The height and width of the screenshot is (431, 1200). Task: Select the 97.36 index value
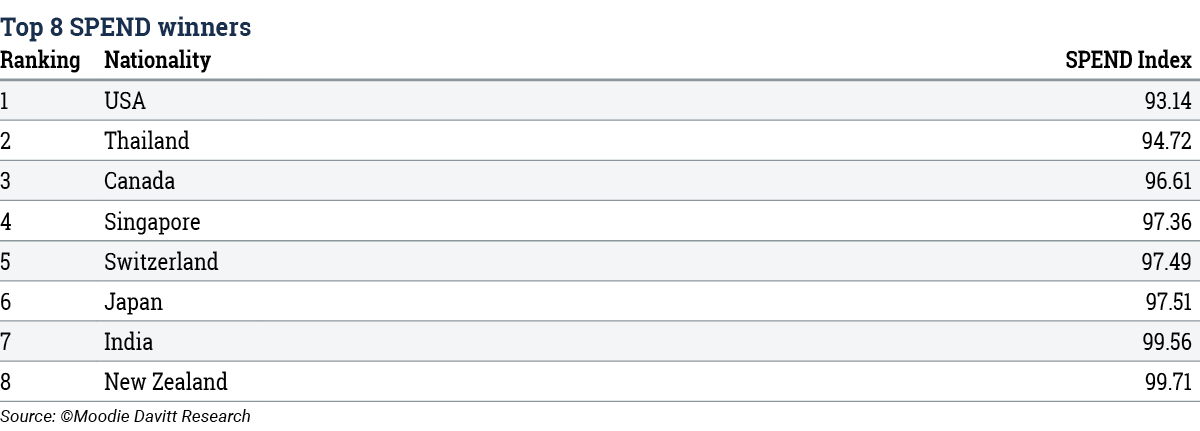pos(1167,222)
